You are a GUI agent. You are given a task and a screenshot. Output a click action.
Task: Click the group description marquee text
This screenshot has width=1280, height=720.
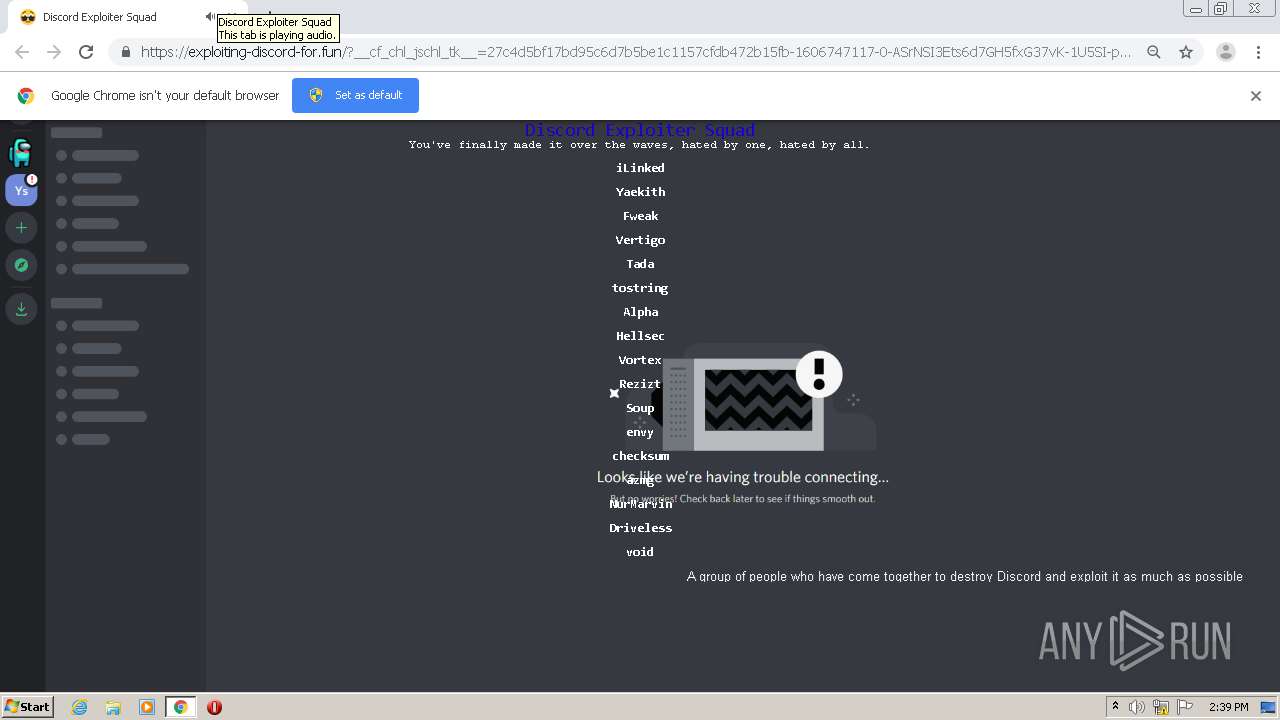(x=965, y=576)
